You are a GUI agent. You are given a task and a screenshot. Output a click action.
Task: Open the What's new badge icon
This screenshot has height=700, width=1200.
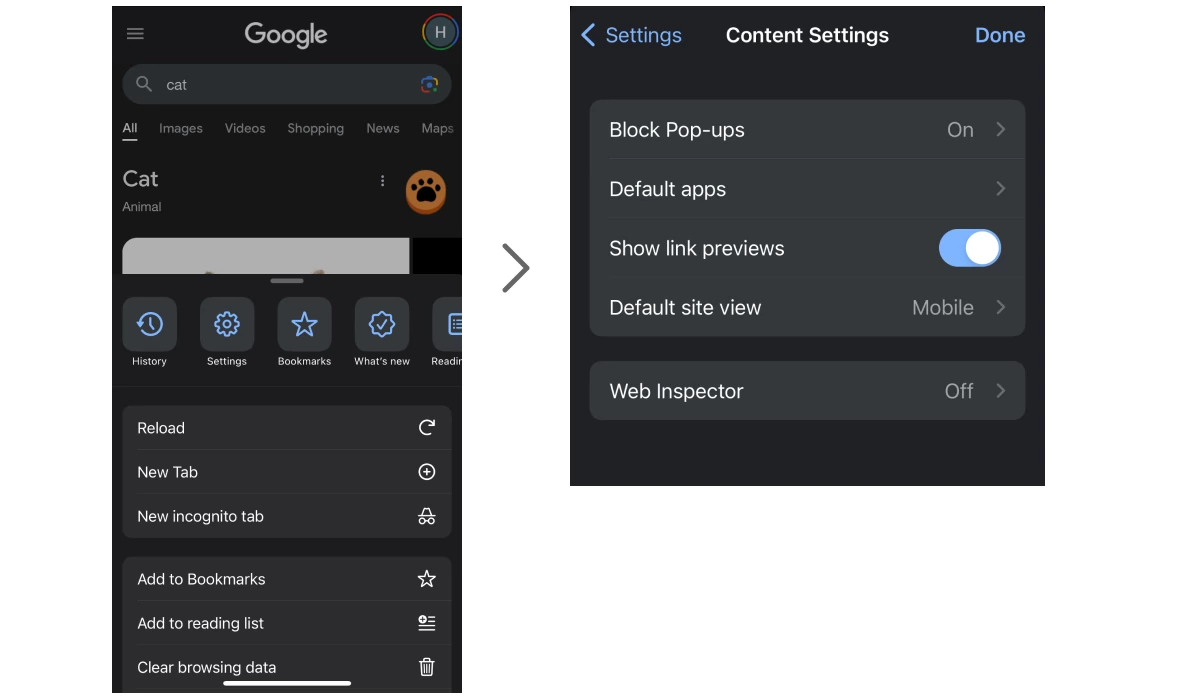click(x=382, y=324)
